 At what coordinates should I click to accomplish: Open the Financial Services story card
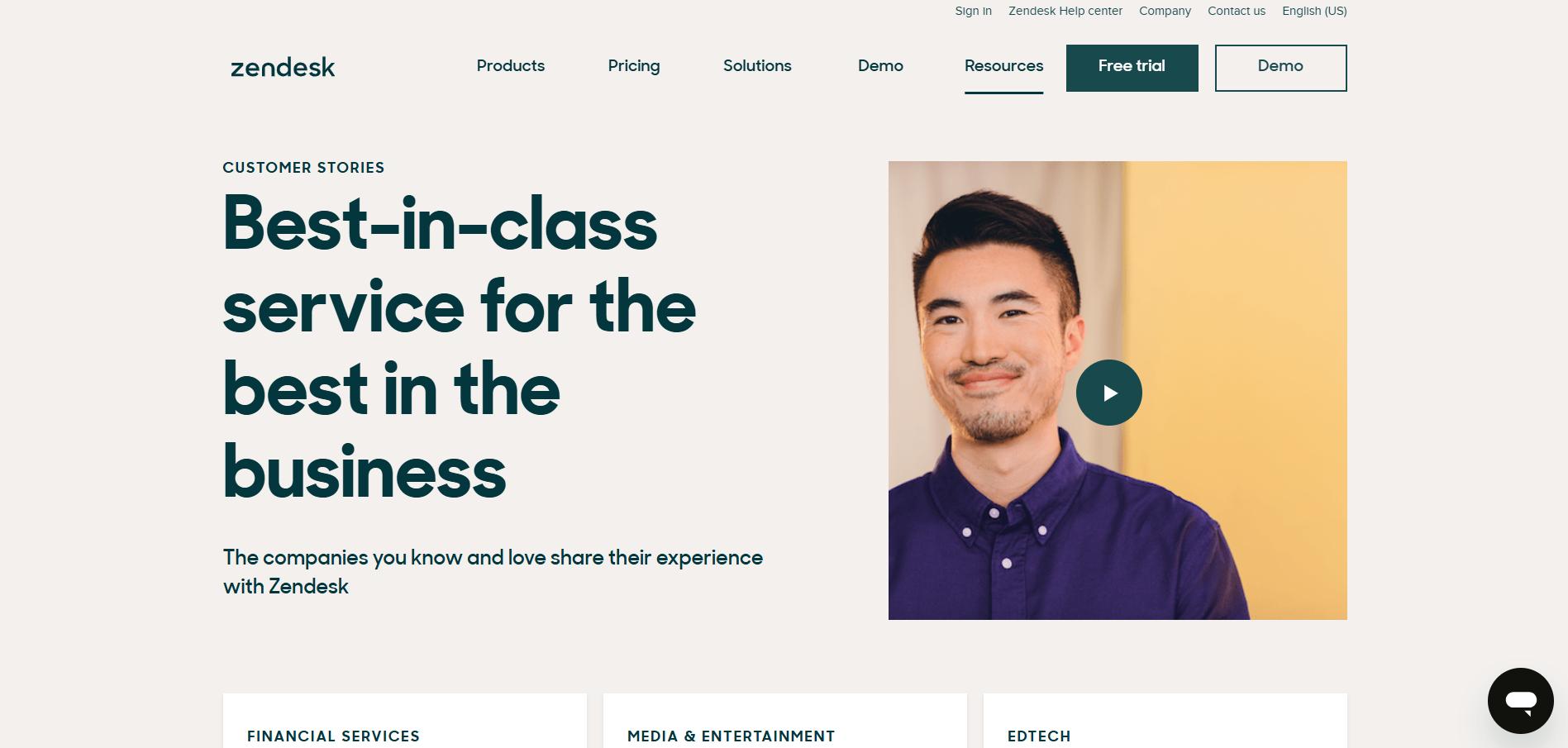click(x=405, y=721)
